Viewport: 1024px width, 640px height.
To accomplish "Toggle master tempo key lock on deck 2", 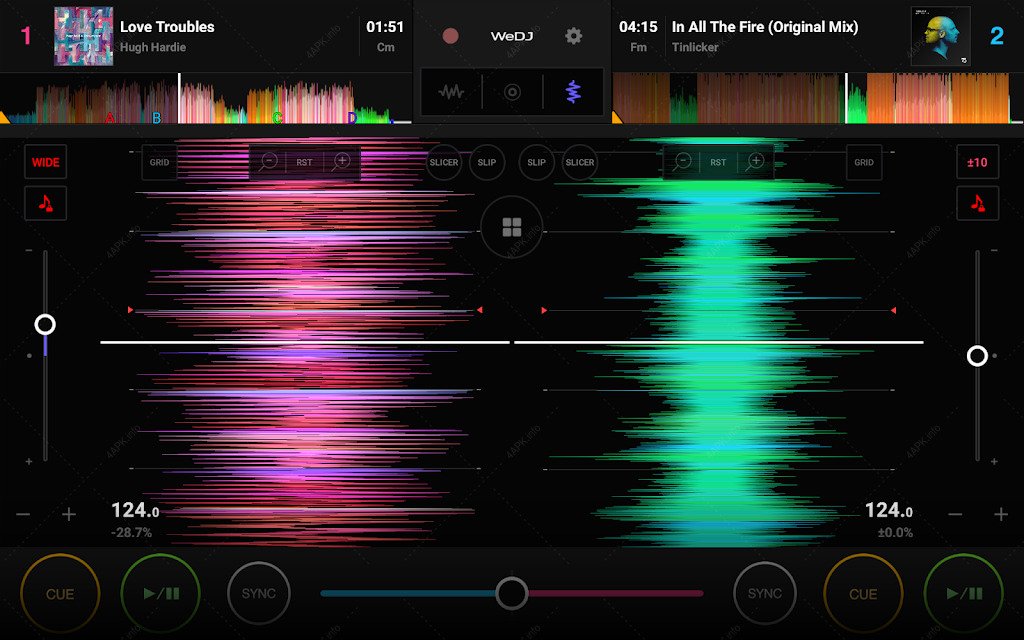I will pyautogui.click(x=978, y=203).
